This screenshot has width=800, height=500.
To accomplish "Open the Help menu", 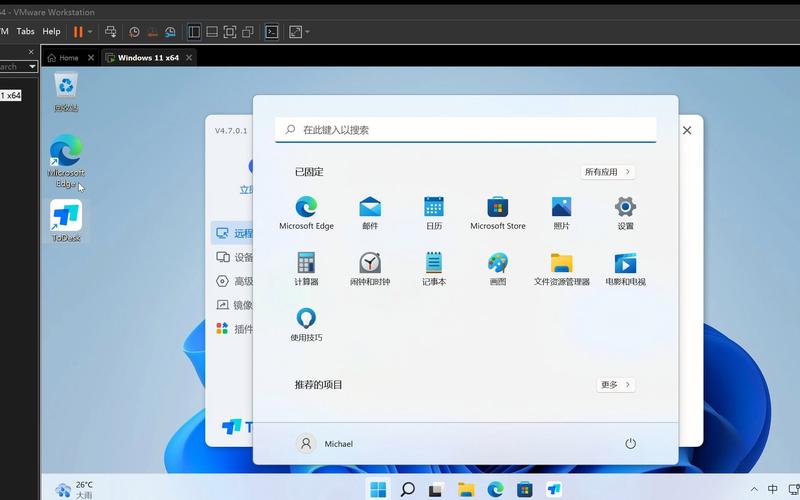I will click(51, 31).
